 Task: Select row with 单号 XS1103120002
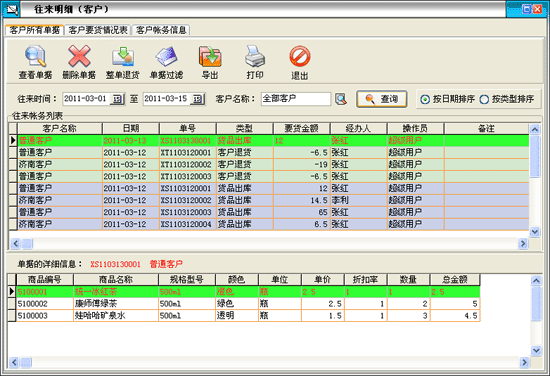(x=269, y=200)
